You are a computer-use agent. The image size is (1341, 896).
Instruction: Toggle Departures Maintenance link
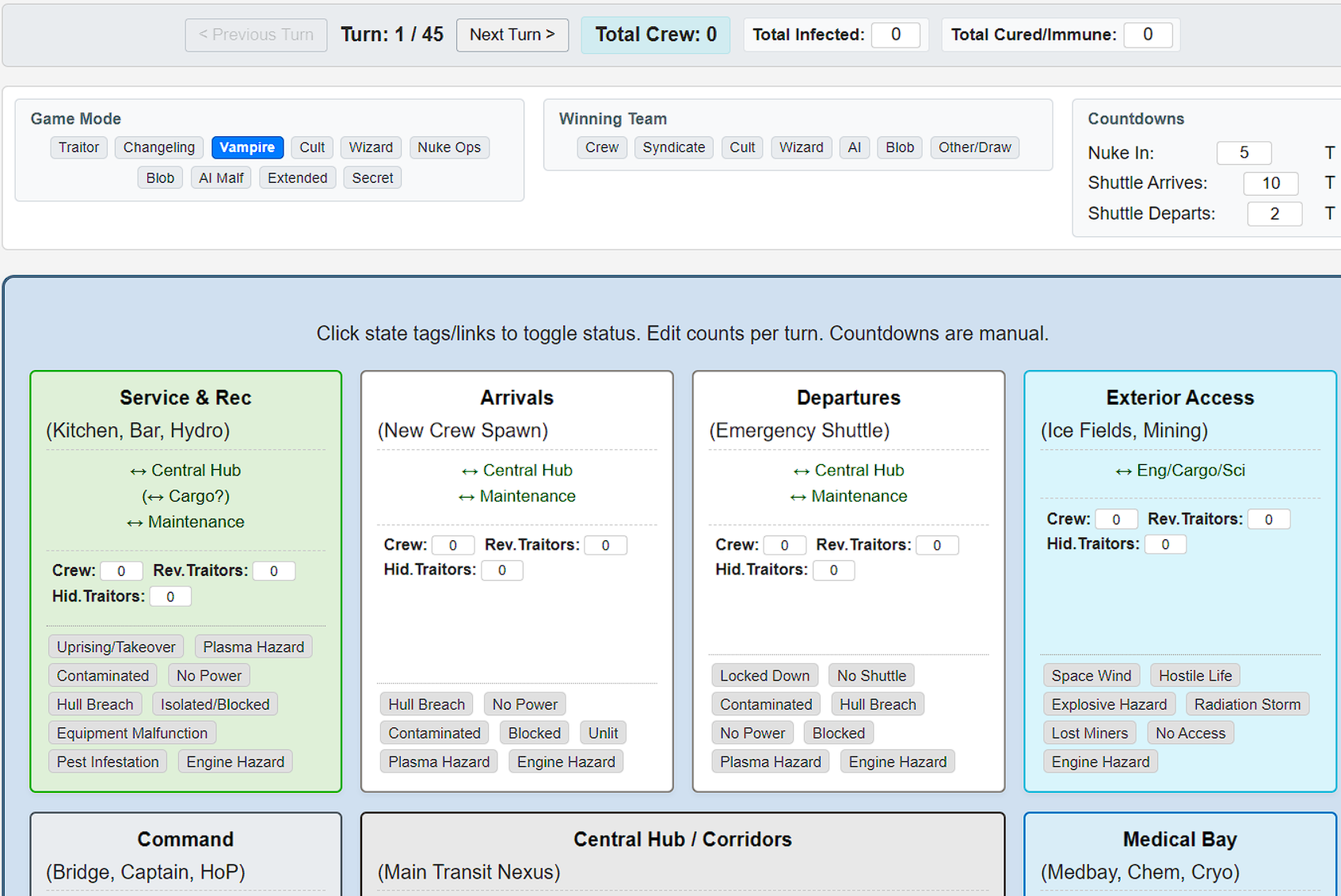(x=848, y=496)
